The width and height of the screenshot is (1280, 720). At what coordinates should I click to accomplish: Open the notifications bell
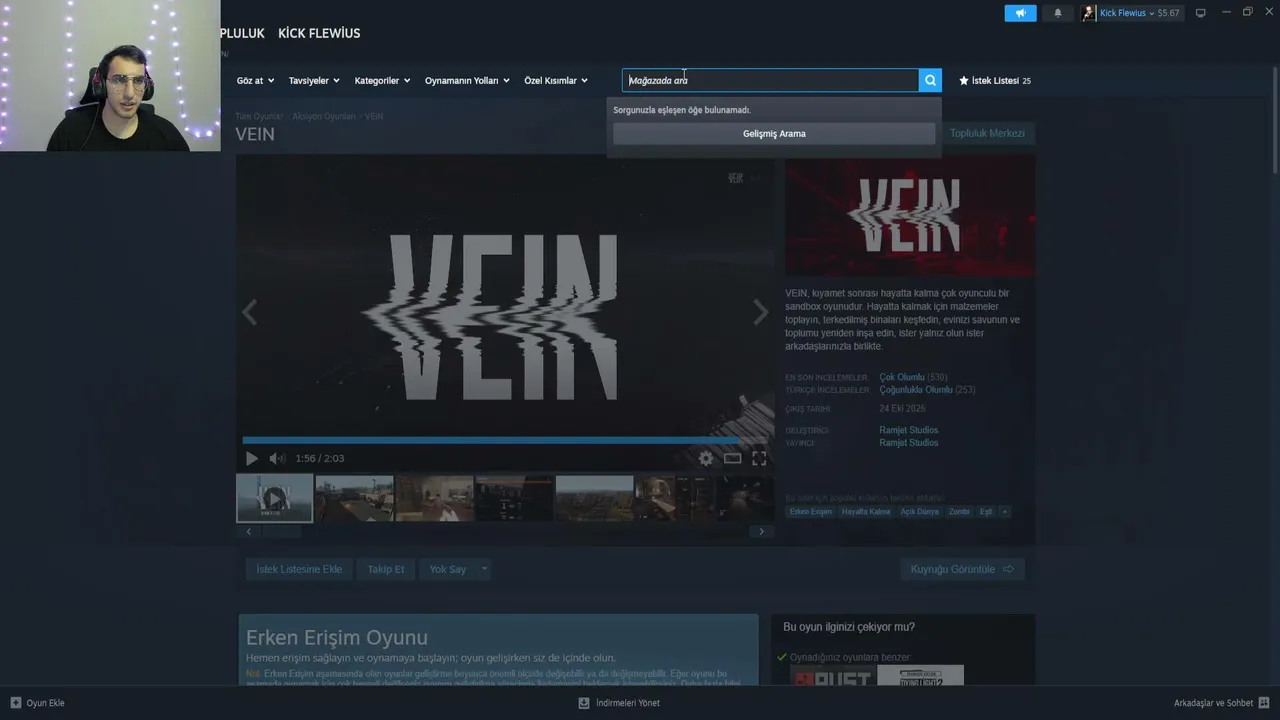click(x=1058, y=13)
